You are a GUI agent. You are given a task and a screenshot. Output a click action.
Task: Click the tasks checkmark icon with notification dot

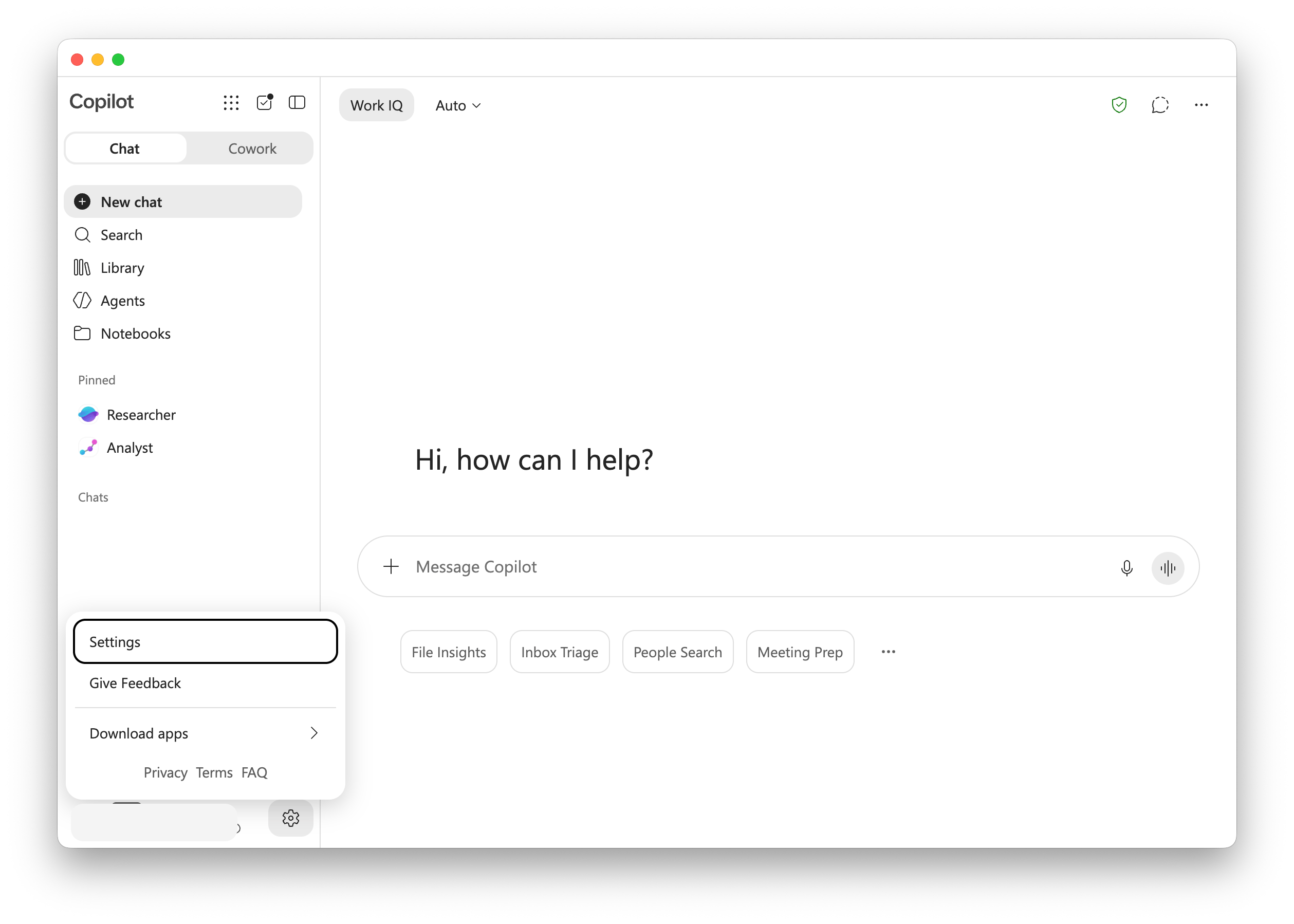tap(265, 102)
